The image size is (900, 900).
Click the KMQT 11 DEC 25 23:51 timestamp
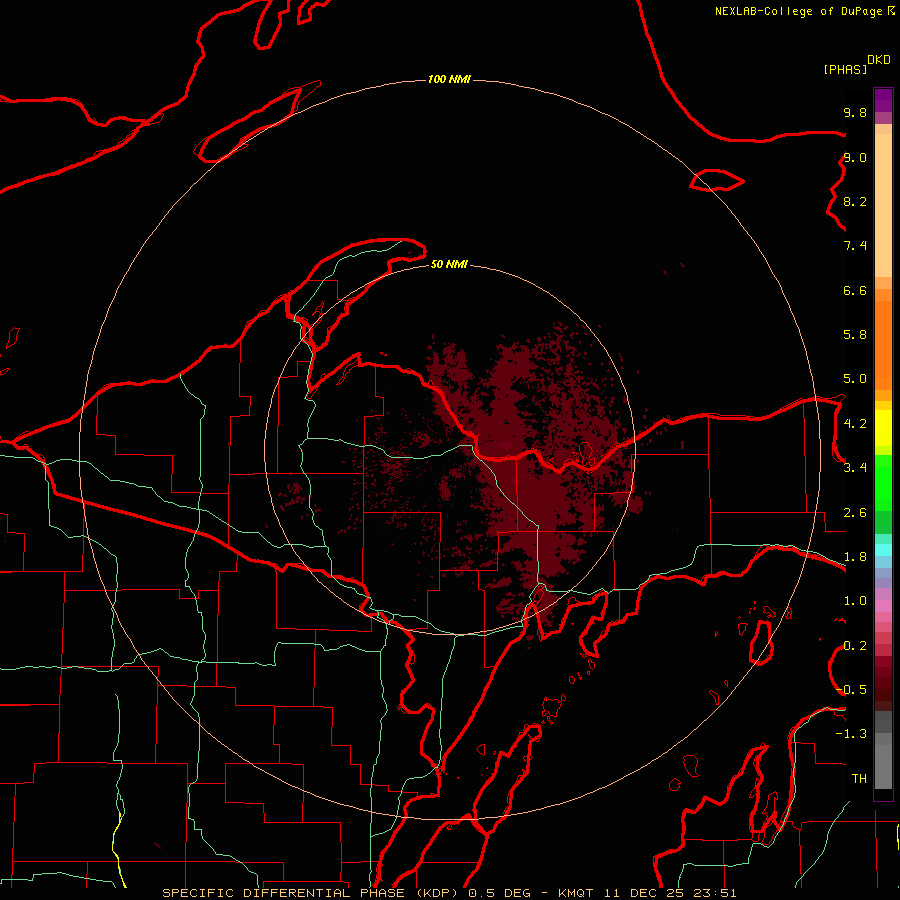647,893
